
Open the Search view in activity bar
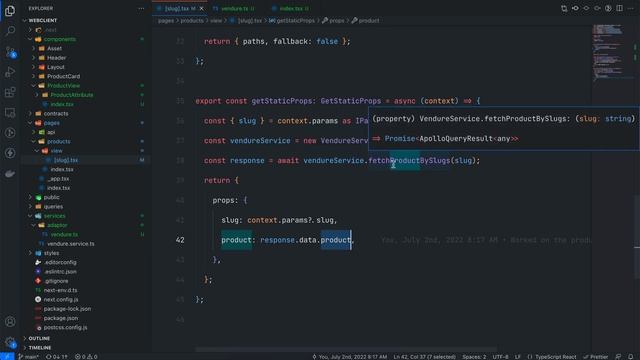tap(10, 31)
